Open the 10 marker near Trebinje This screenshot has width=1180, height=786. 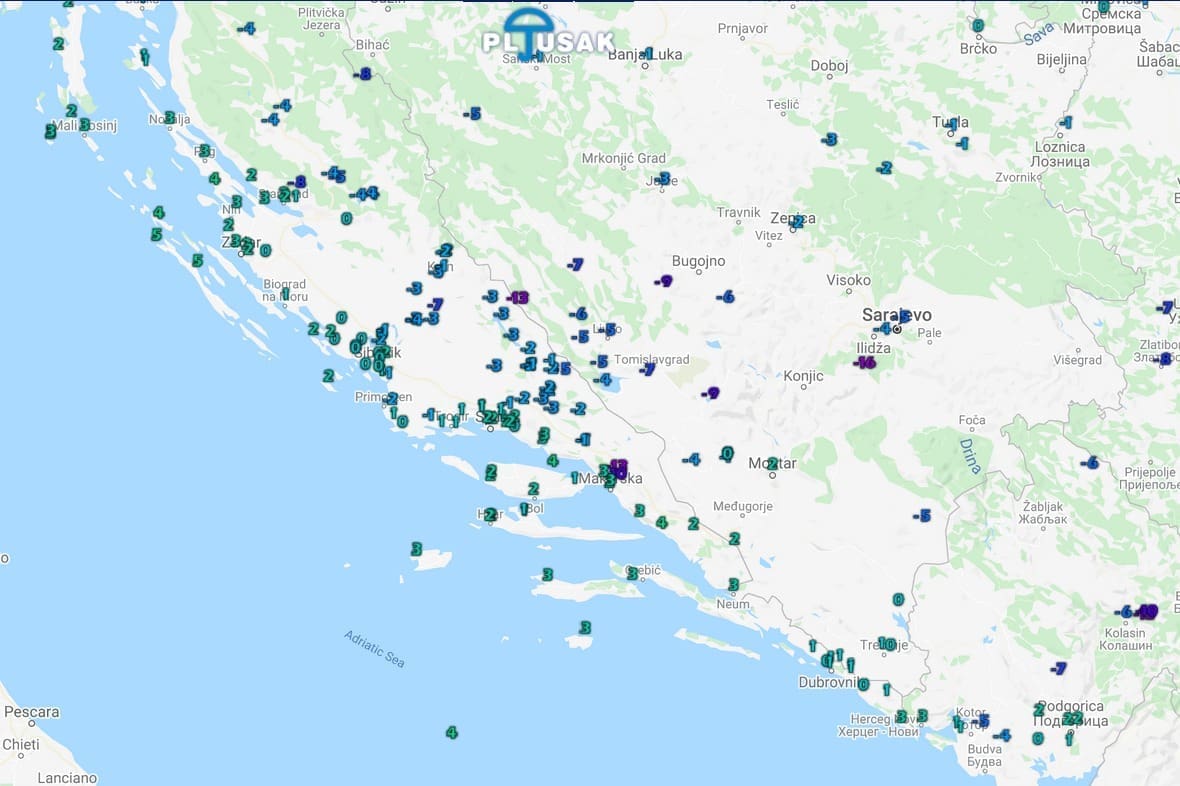click(x=886, y=644)
